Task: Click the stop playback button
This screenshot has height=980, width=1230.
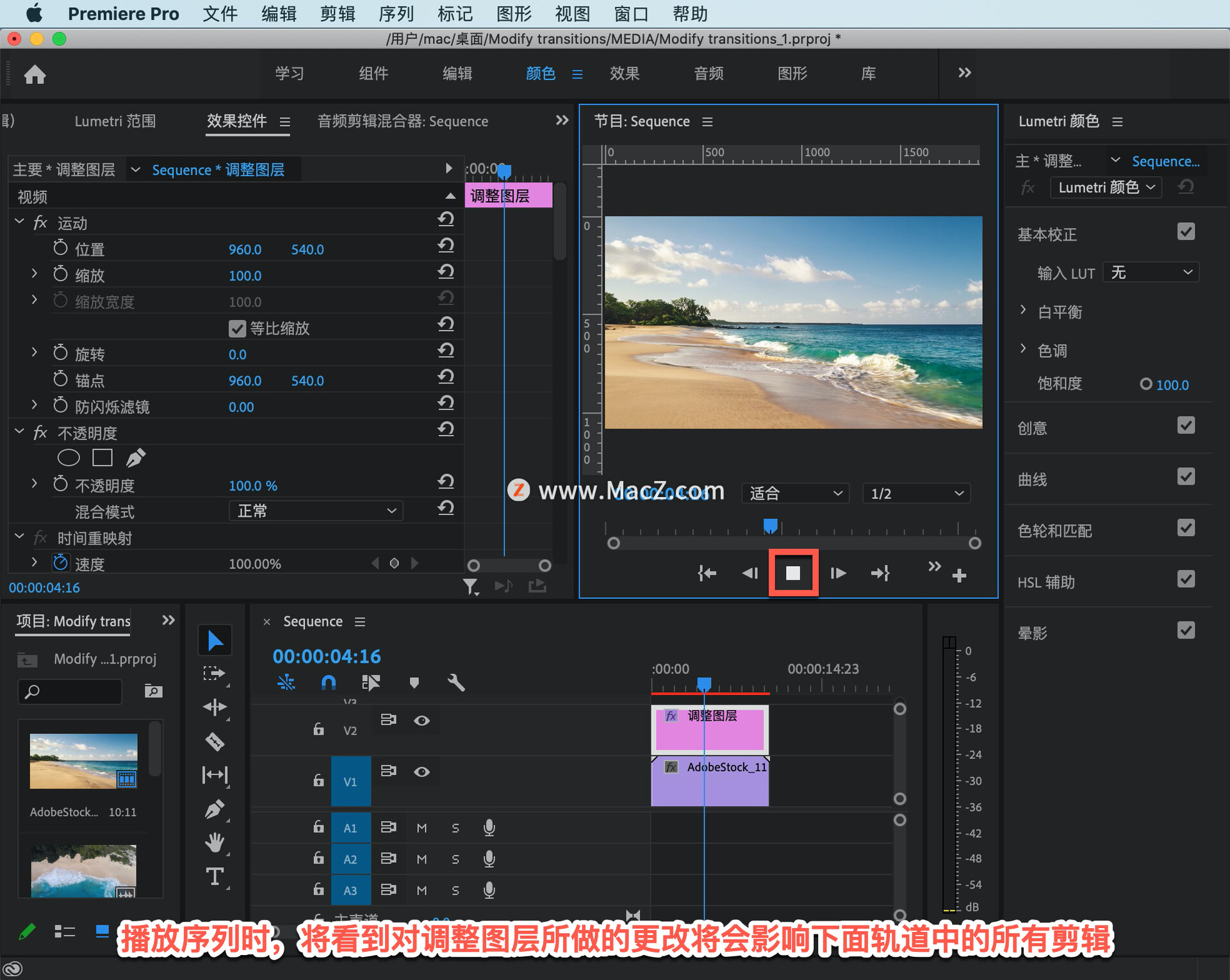Action: coord(792,573)
